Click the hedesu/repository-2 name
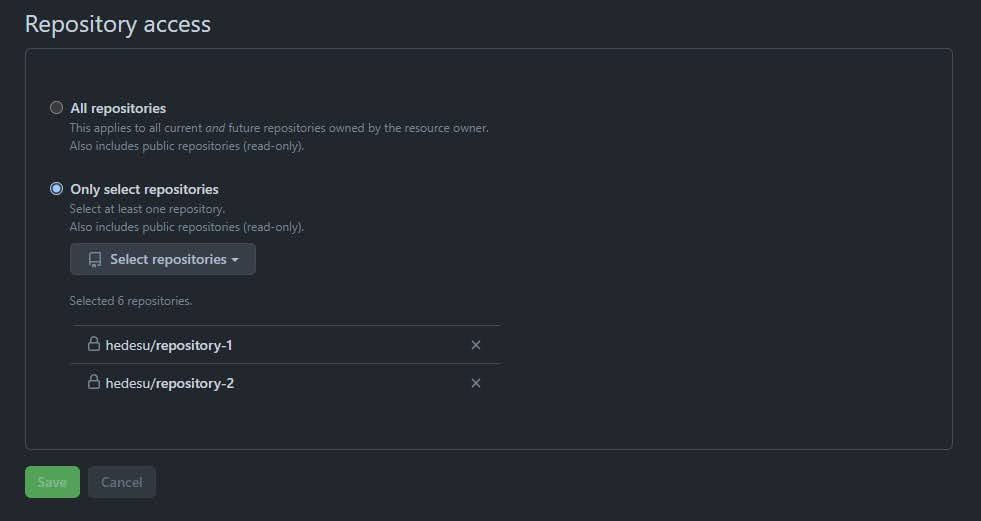Viewport: 981px width, 521px height. pos(169,383)
